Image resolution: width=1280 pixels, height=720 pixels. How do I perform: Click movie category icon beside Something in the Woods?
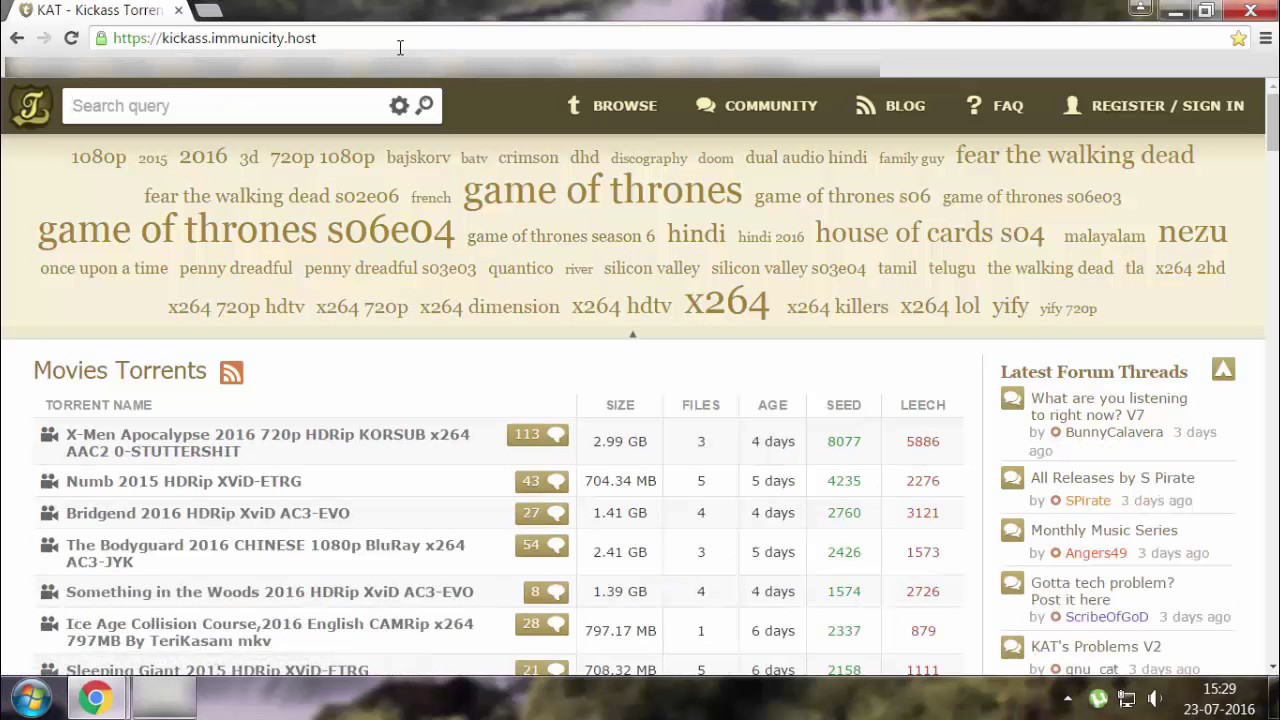49,592
